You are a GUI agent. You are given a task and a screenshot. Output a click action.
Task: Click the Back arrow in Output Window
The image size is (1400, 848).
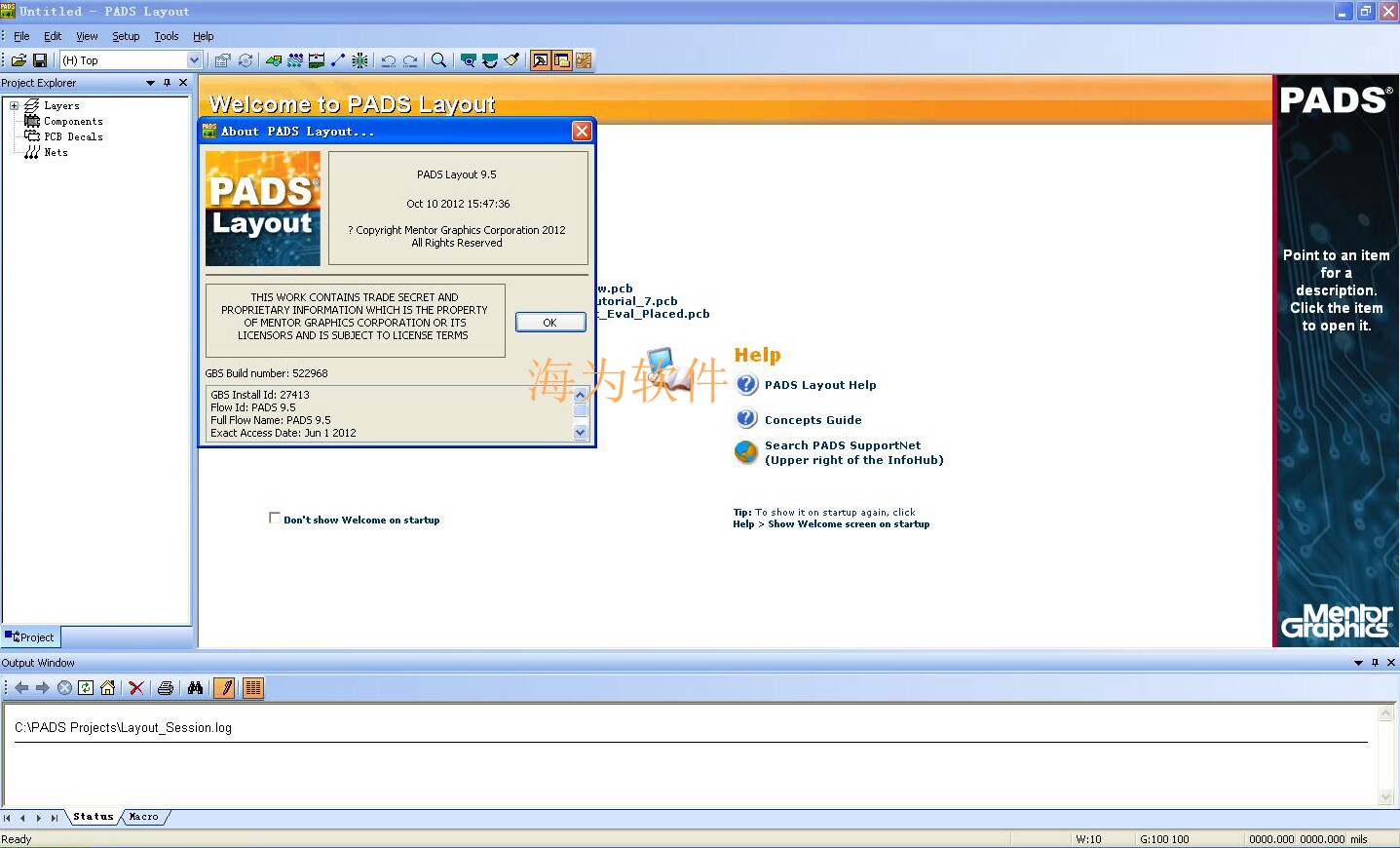point(21,688)
